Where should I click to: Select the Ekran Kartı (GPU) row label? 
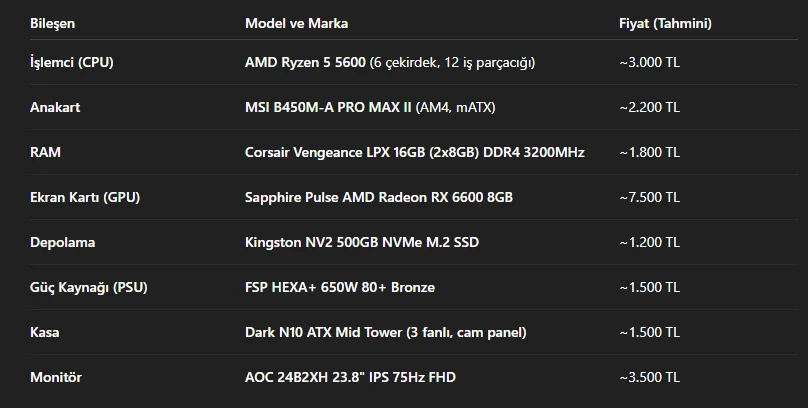click(85, 198)
